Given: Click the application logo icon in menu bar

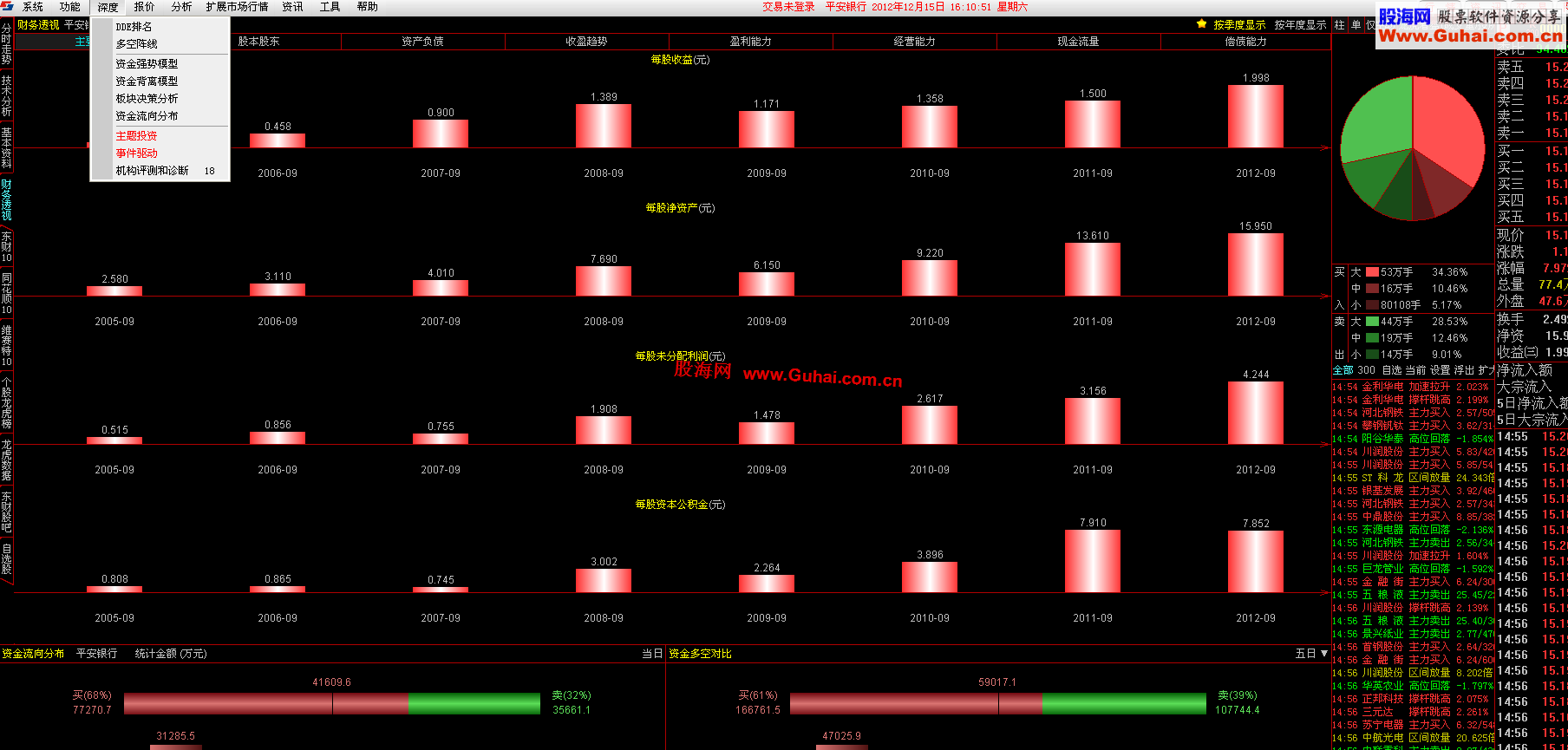Looking at the screenshot, I should pos(7,7).
